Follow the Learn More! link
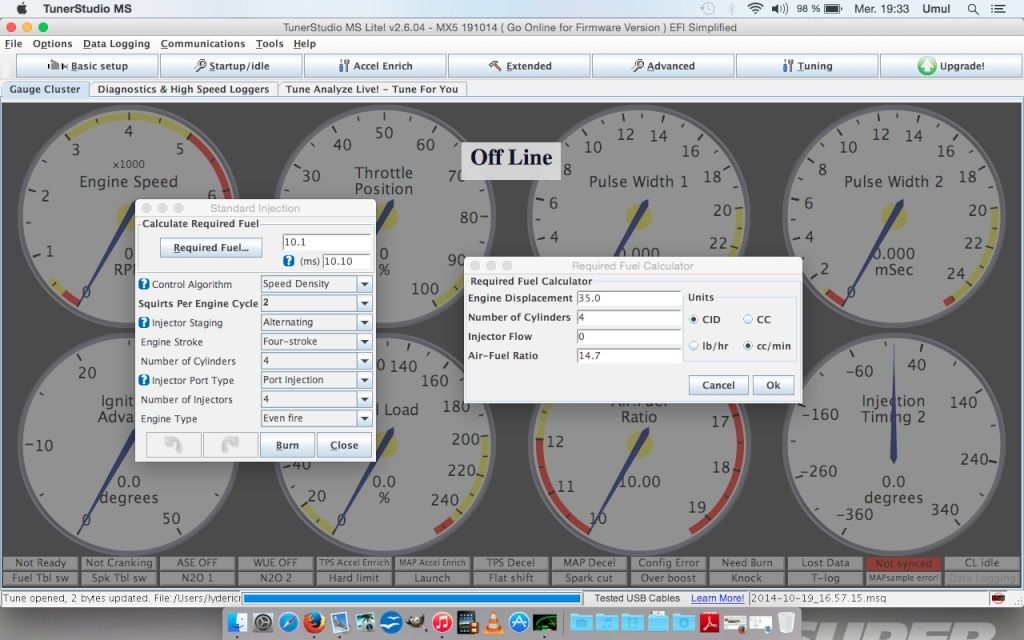This screenshot has width=1024, height=640. pyautogui.click(x=717, y=598)
